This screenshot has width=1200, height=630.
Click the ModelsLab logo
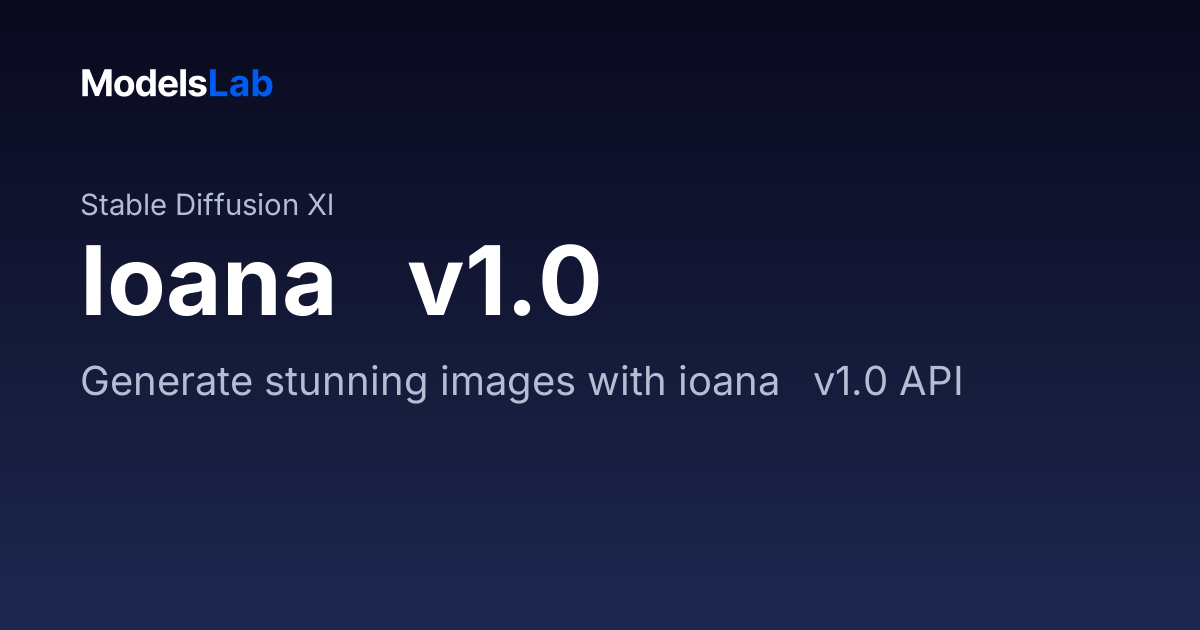(177, 84)
